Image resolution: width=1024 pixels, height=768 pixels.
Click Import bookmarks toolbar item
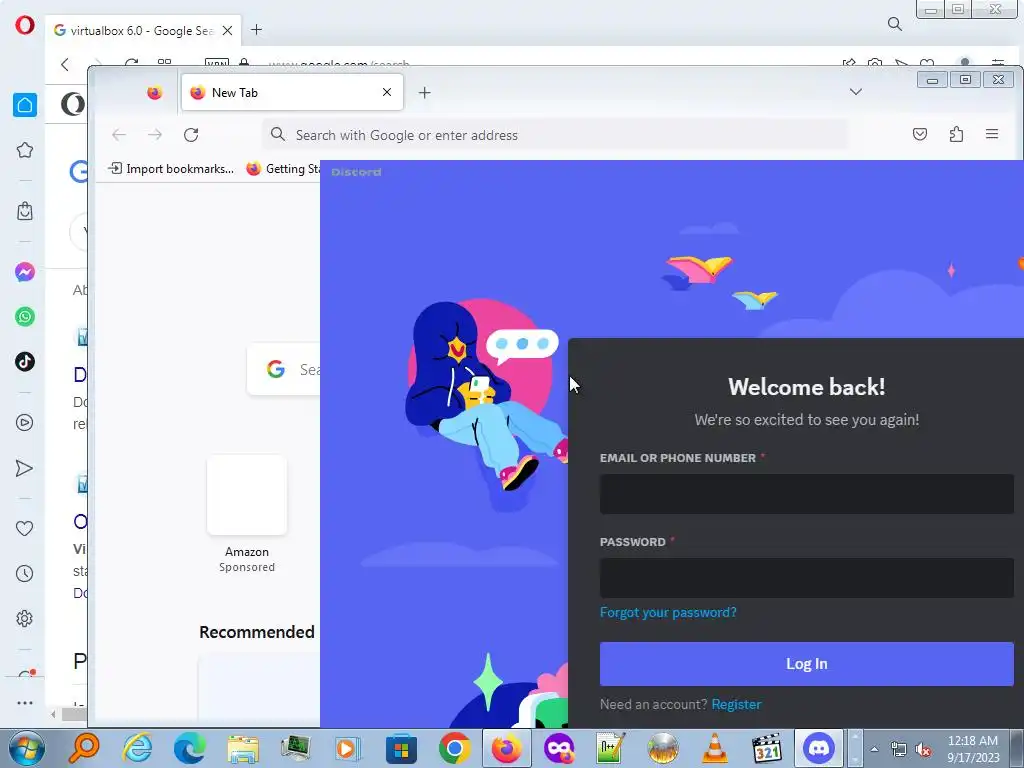[x=171, y=168]
